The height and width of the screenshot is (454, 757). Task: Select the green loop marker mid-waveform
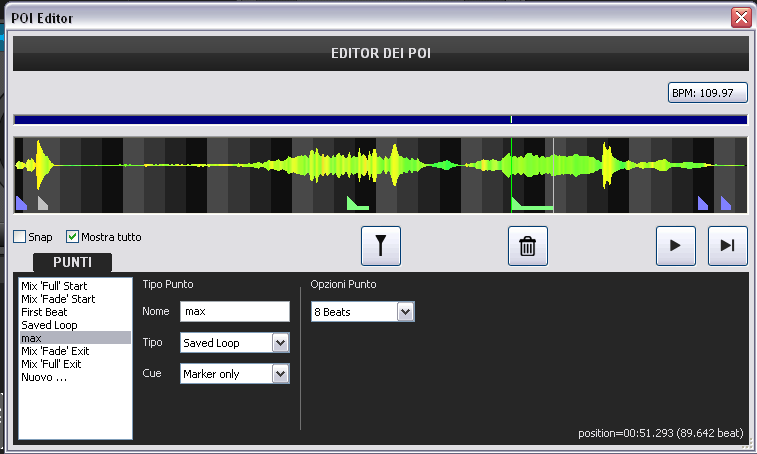pyautogui.click(x=357, y=203)
